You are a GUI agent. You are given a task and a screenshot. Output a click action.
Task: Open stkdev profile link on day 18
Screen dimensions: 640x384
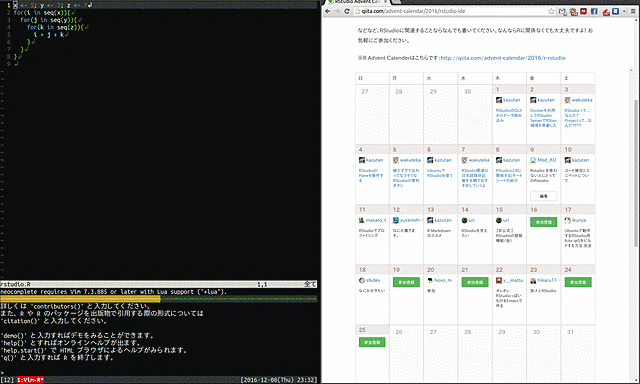(x=373, y=280)
